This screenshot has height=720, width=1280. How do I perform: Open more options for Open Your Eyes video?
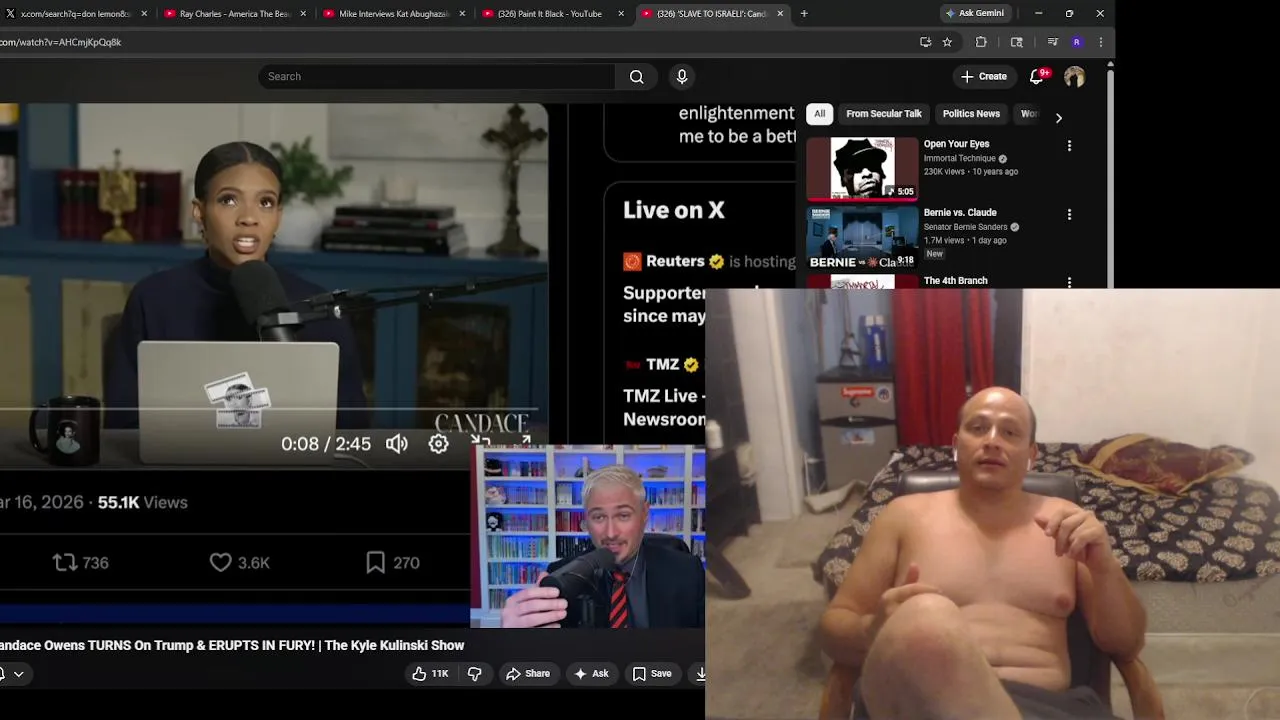(1069, 146)
